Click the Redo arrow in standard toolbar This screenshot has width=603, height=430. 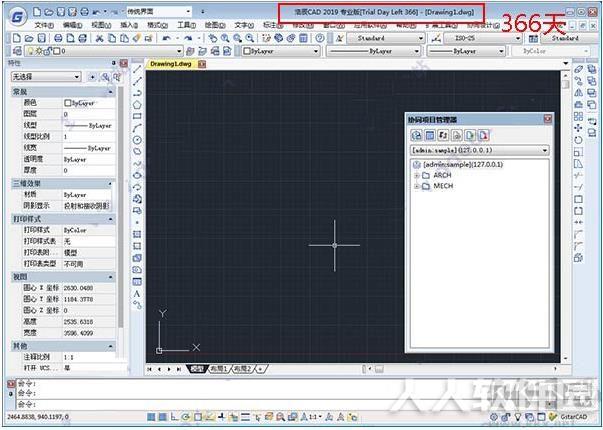click(x=188, y=38)
